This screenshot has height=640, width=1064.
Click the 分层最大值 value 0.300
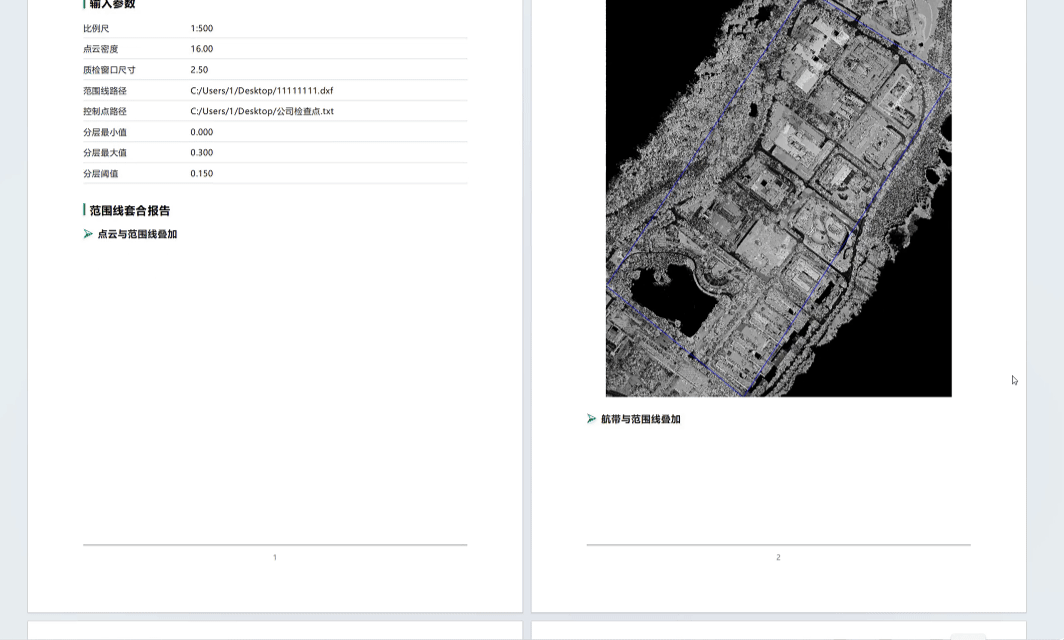point(201,153)
